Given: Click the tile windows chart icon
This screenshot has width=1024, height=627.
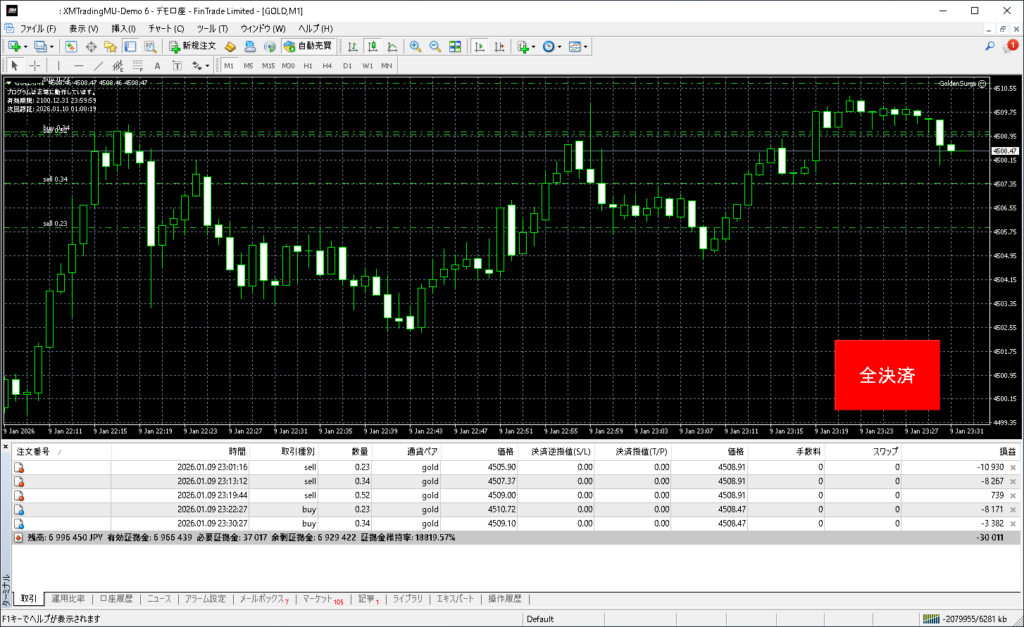Looking at the screenshot, I should click(455, 46).
